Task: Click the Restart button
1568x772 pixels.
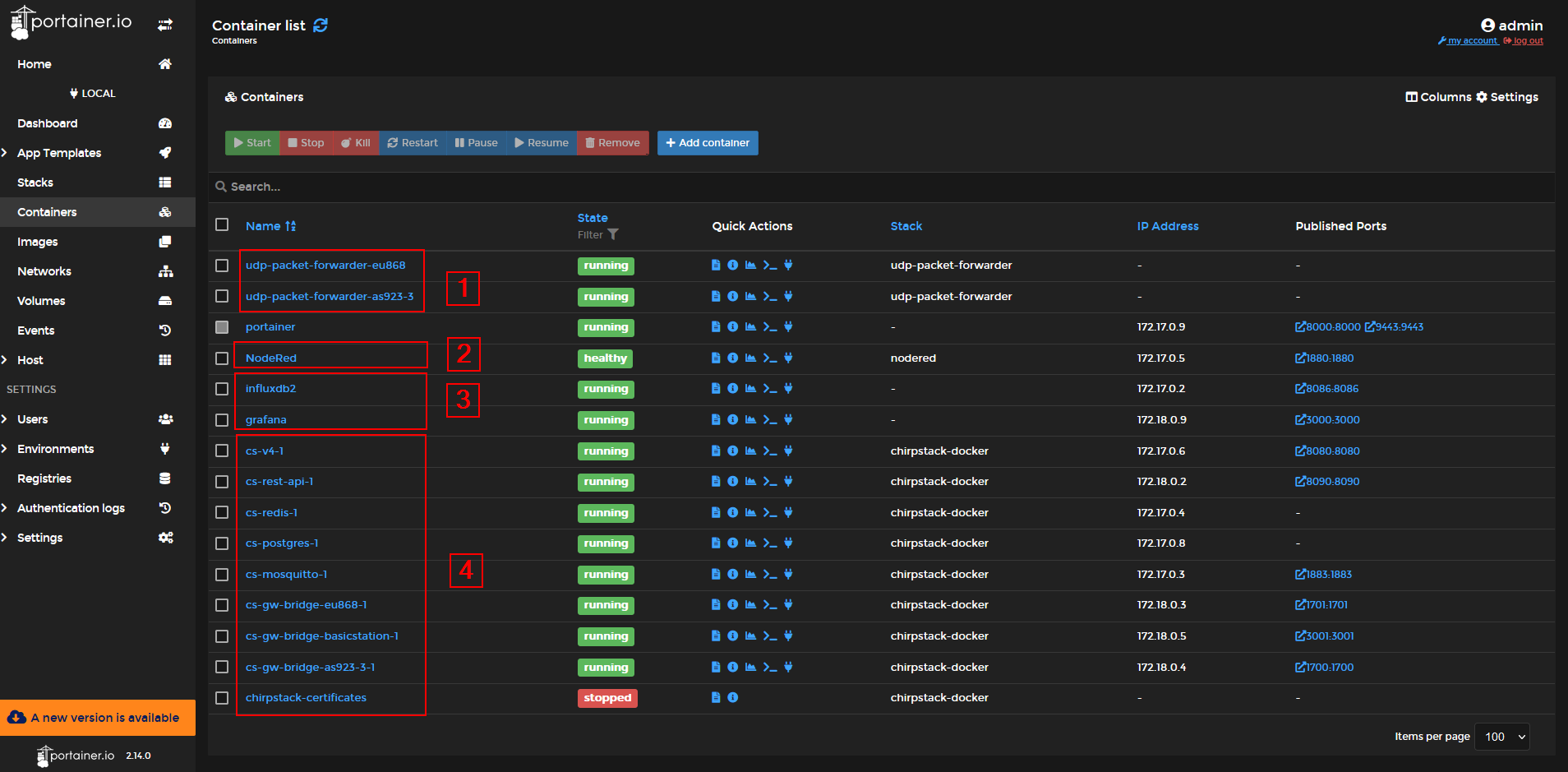Action: coord(413,143)
